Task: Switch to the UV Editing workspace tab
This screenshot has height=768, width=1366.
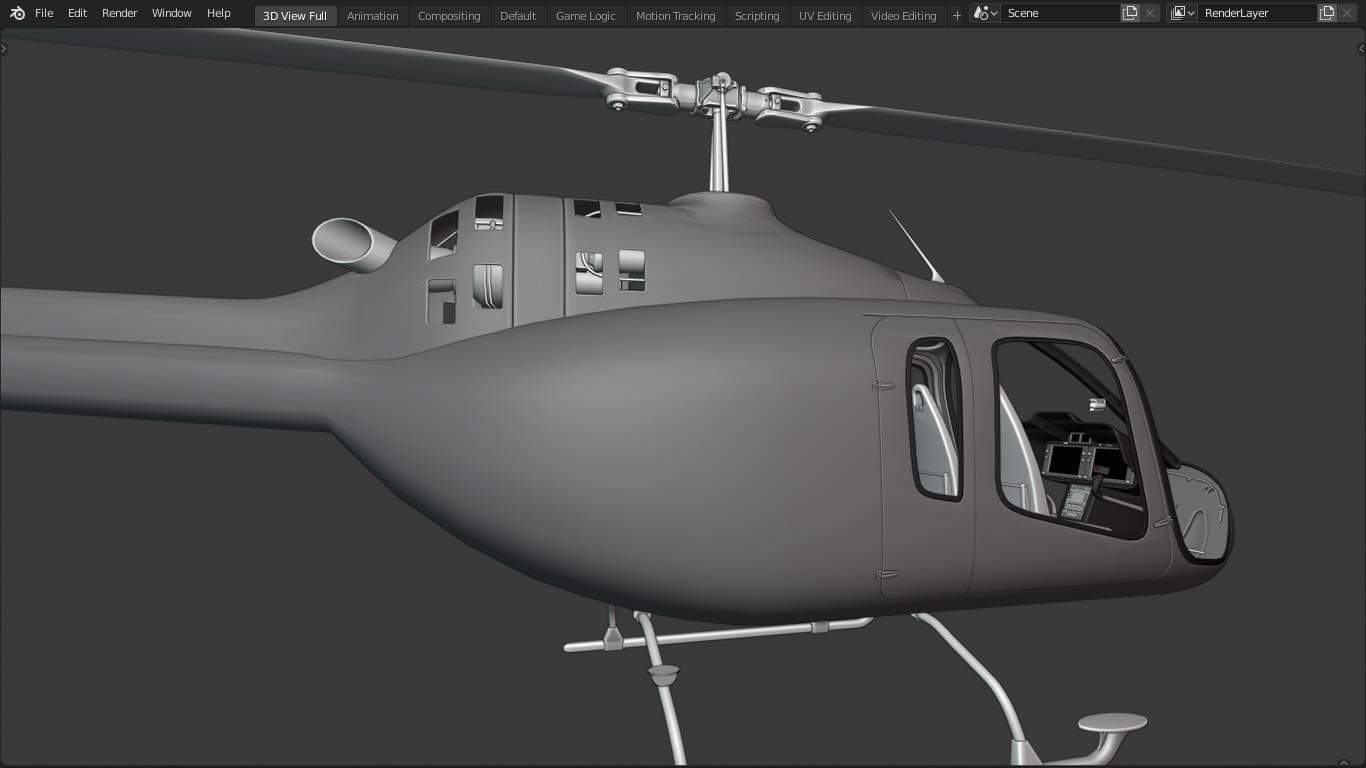Action: pos(825,15)
